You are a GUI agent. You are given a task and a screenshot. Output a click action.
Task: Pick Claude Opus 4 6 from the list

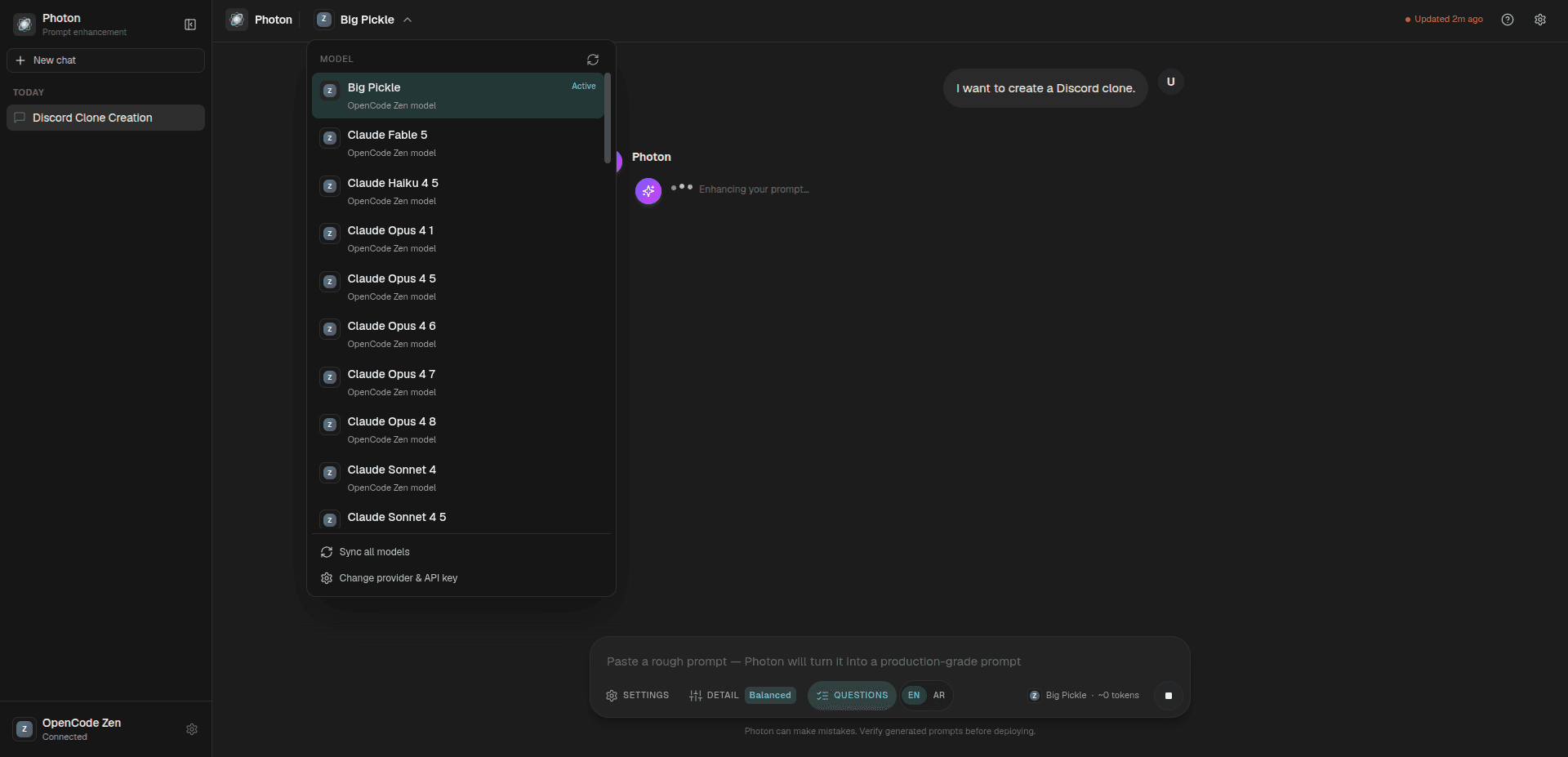(x=458, y=334)
